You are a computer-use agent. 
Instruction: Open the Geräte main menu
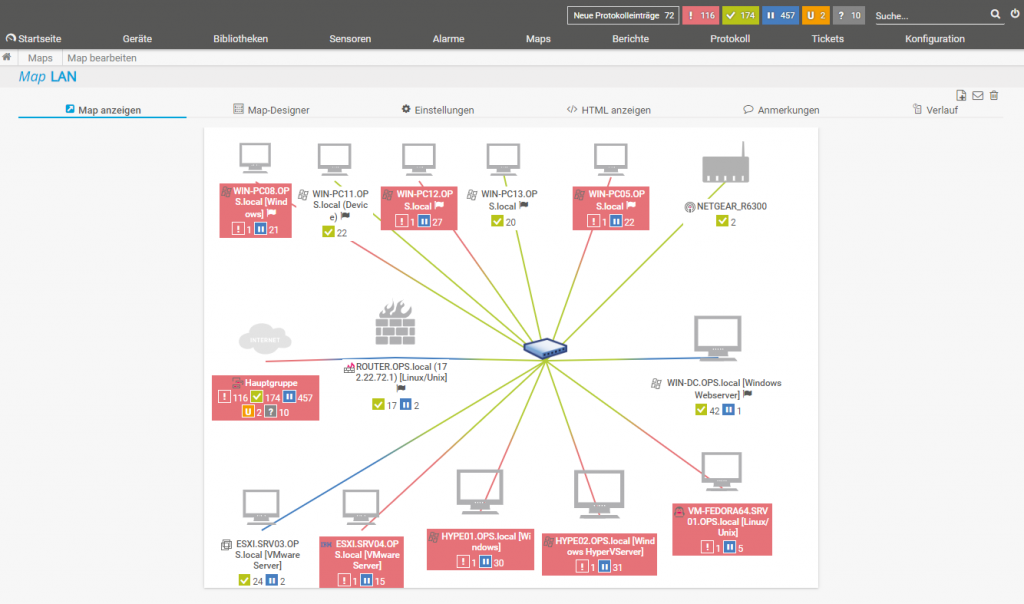tap(137, 39)
